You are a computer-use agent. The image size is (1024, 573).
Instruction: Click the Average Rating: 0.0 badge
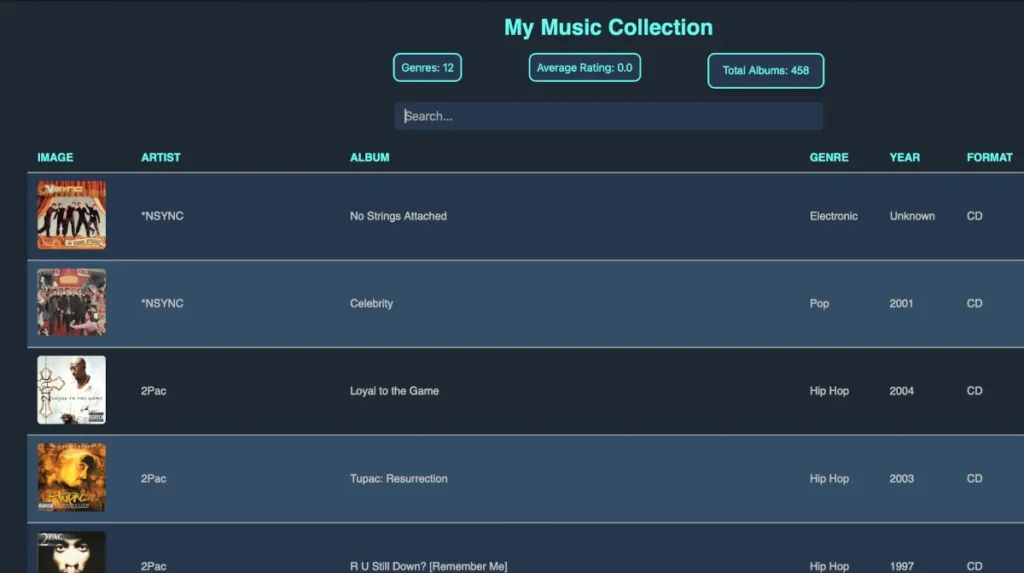pyautogui.click(x=584, y=67)
